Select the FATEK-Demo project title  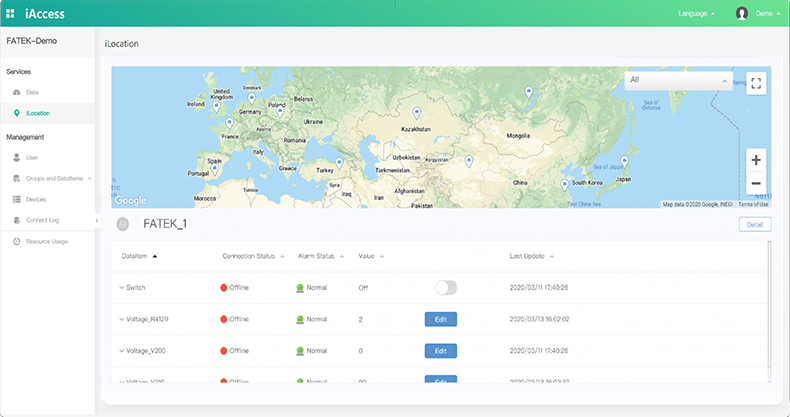click(32, 41)
